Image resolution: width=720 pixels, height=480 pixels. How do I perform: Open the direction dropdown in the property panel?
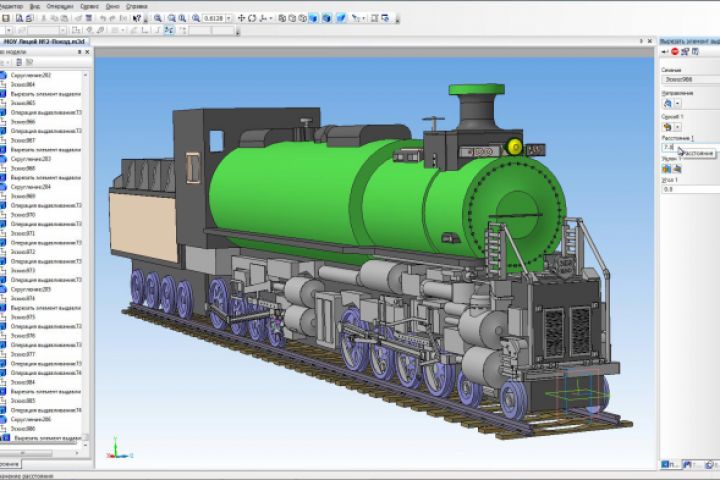coord(678,104)
